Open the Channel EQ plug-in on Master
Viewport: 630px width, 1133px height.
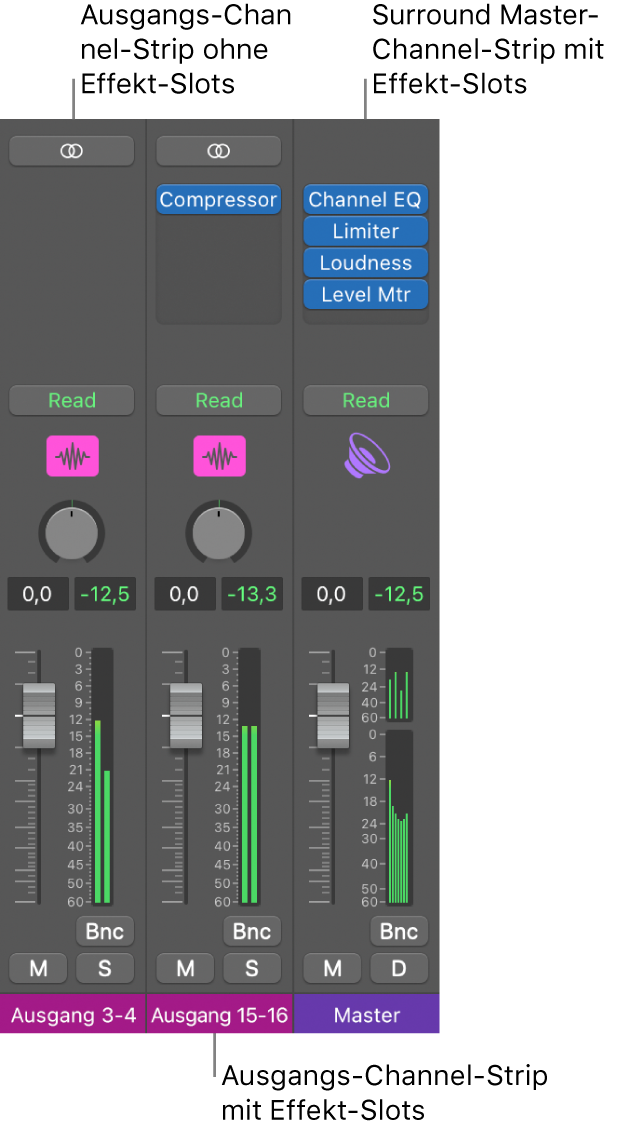(x=366, y=199)
